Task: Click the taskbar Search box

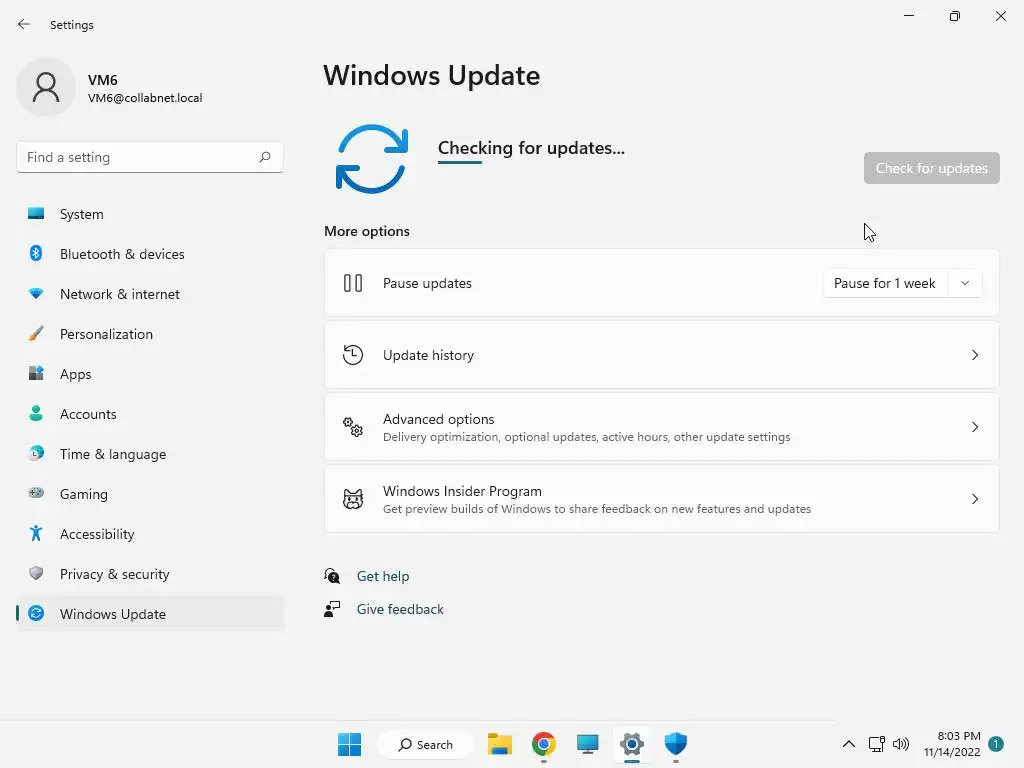Action: (x=426, y=744)
